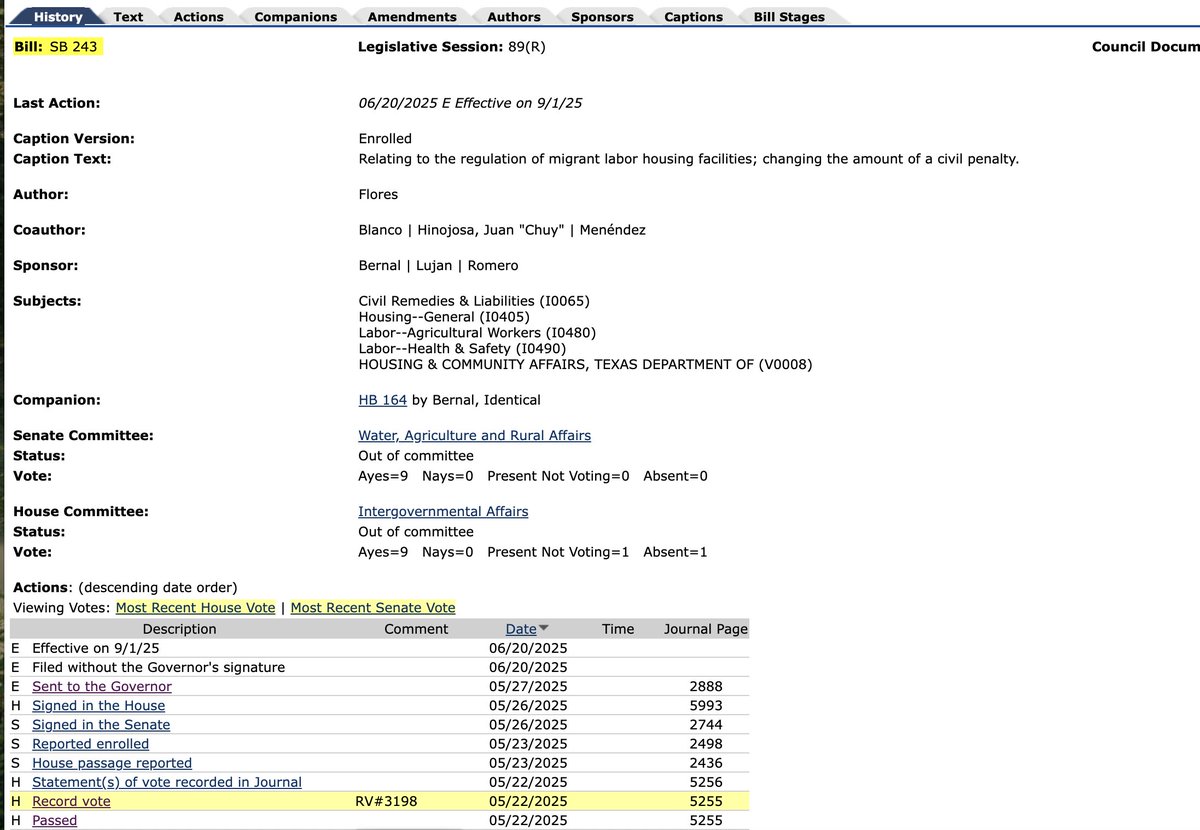Screen dimensions: 1200x830
Task: Open the Record vote link
Action: (x=71, y=802)
